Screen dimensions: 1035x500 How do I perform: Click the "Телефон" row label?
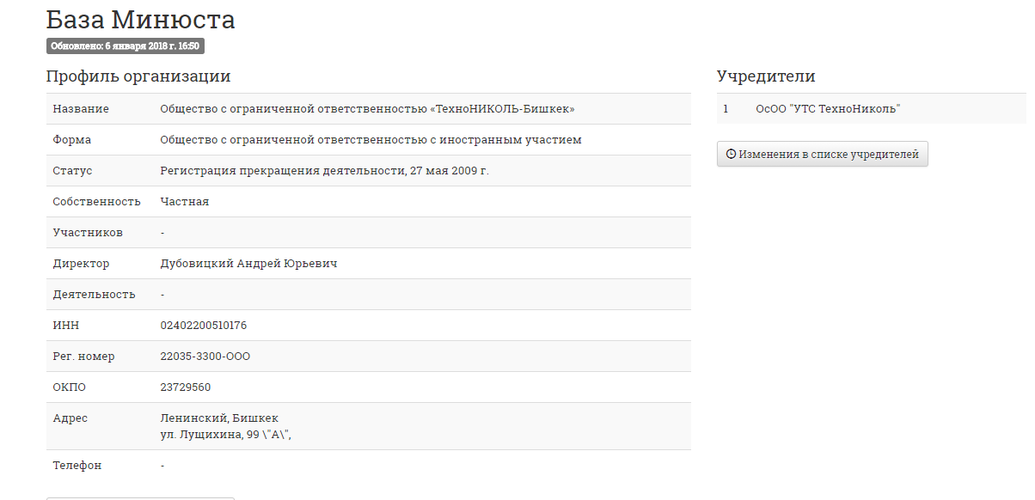pos(77,466)
